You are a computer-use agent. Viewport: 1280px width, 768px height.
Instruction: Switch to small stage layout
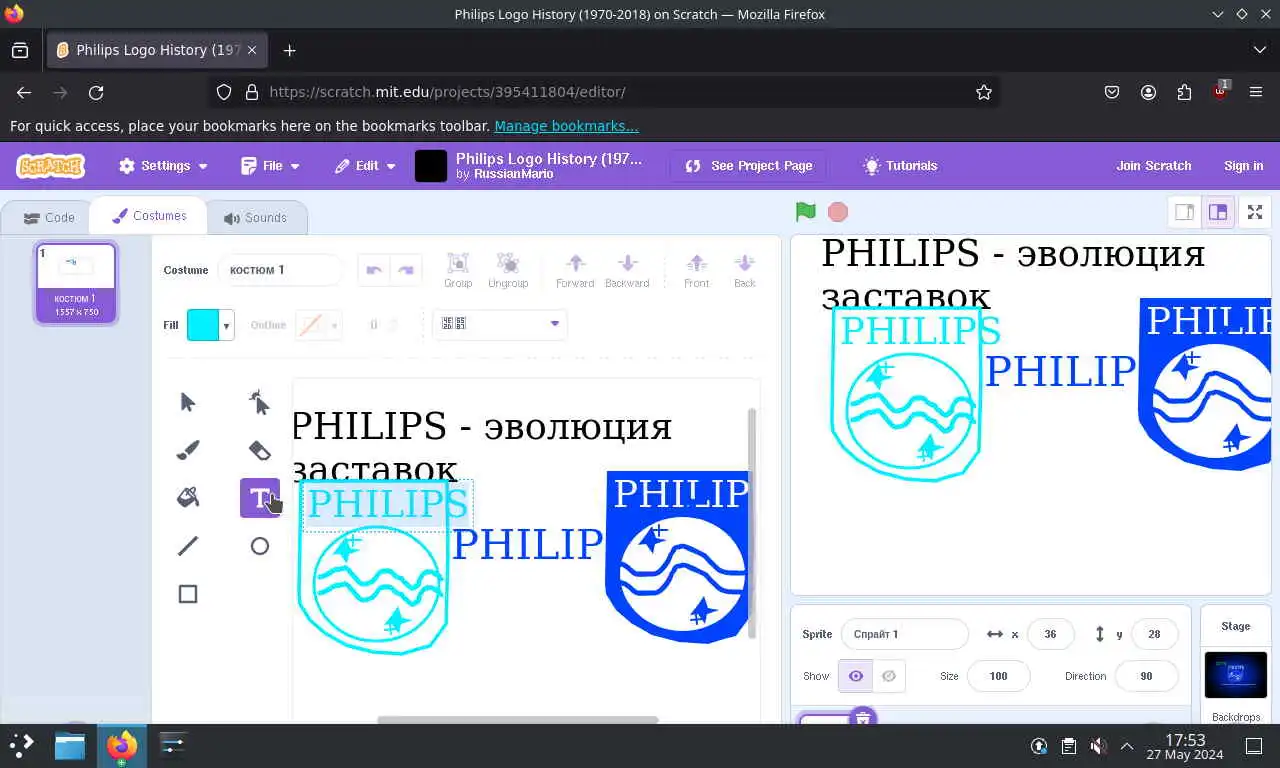(x=1185, y=212)
